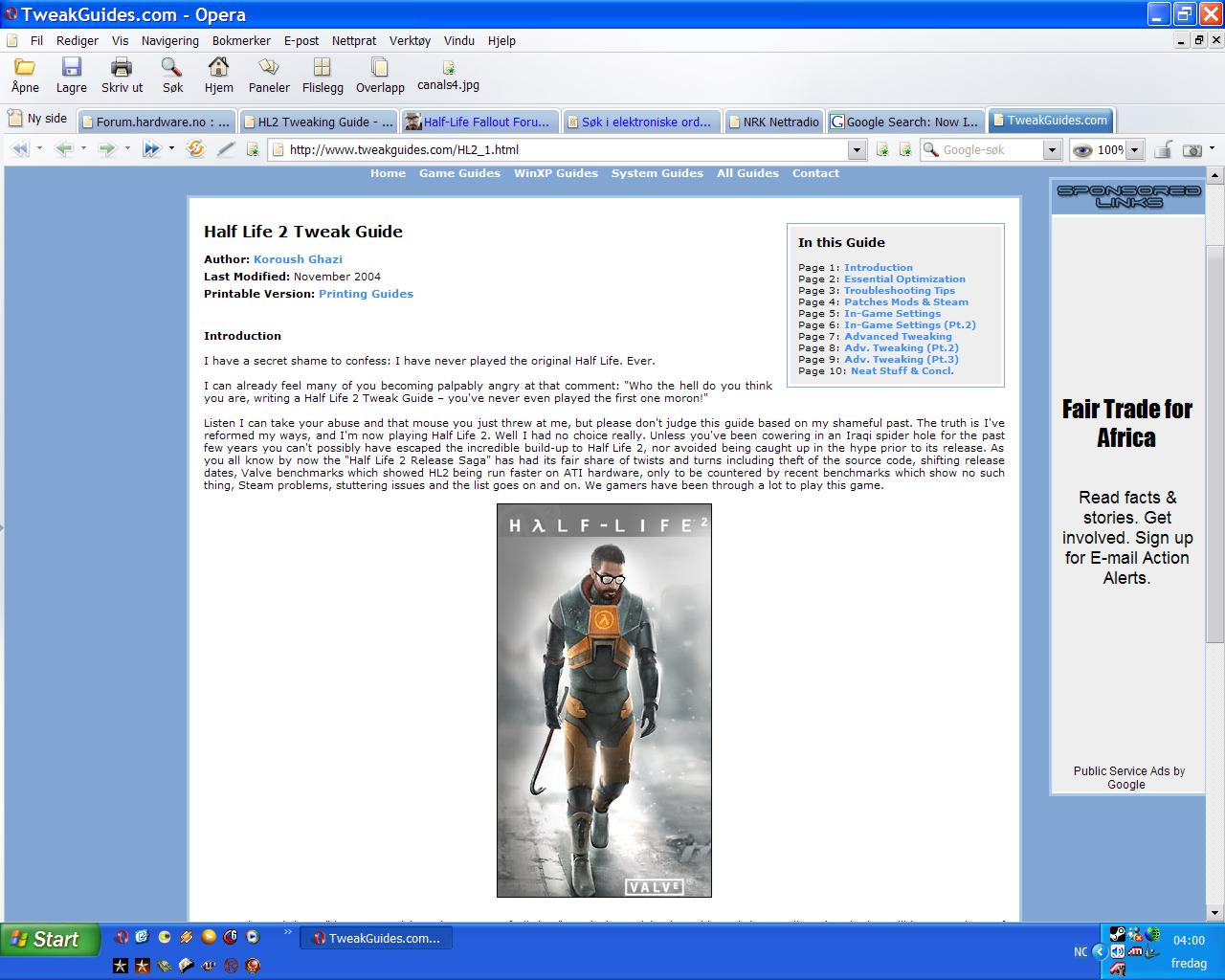Click the globe network tray icon
This screenshot has width=1225, height=980.
tap(1153, 934)
